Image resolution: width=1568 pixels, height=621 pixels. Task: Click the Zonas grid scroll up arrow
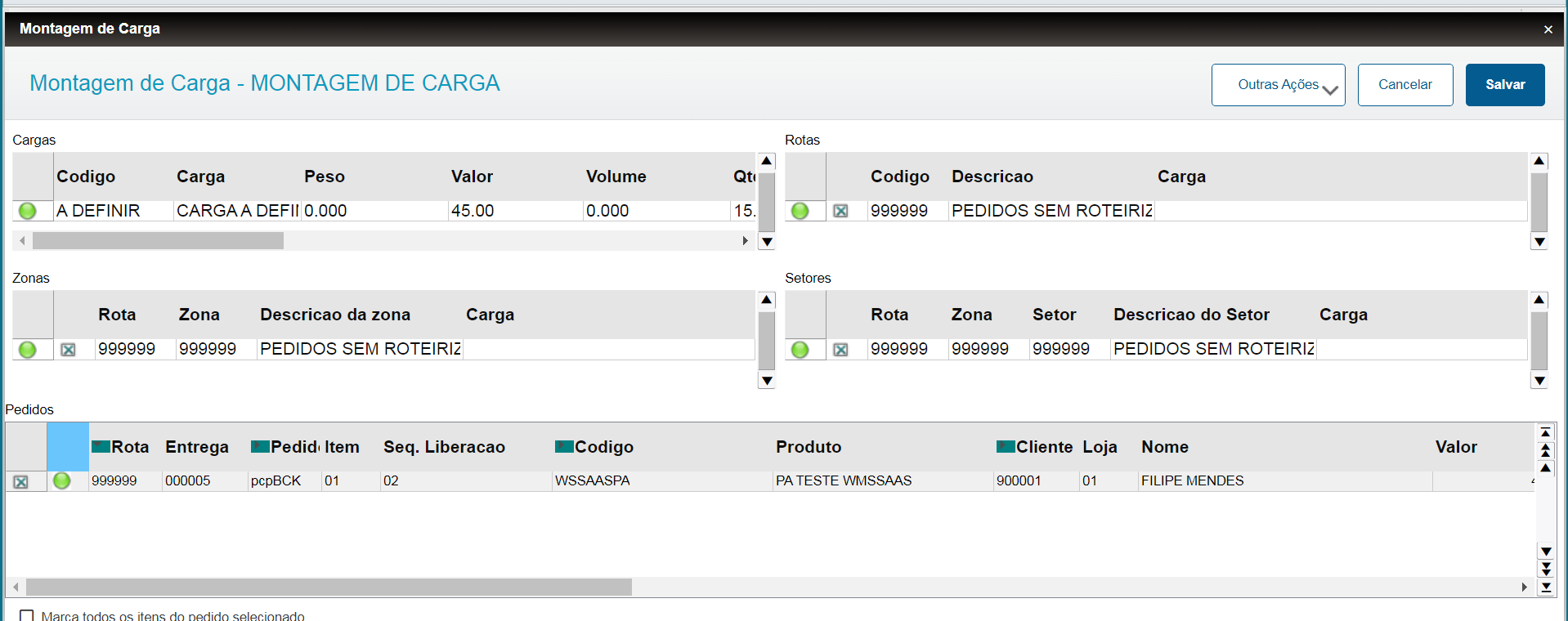(x=767, y=300)
